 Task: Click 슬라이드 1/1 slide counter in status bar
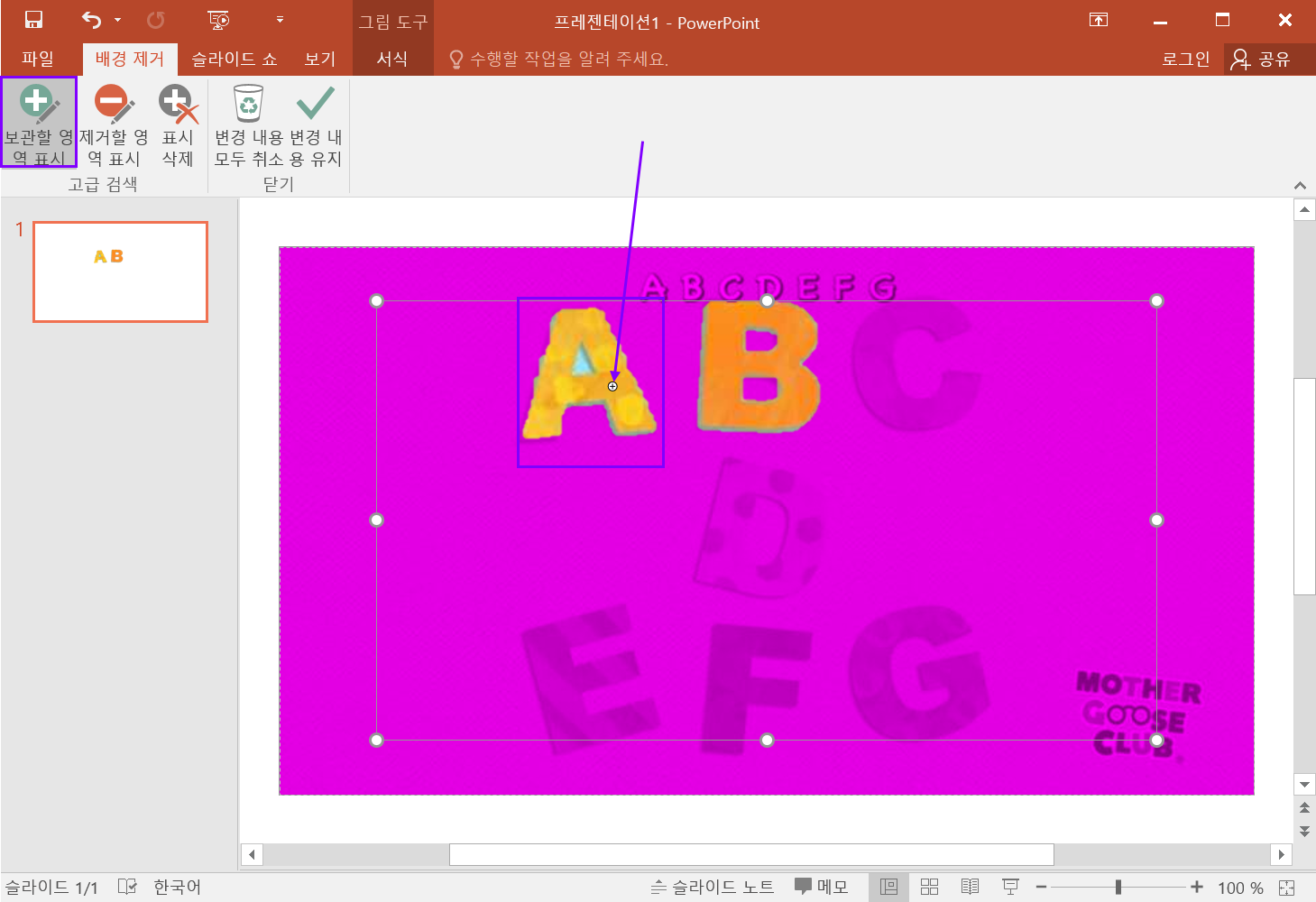(51, 888)
